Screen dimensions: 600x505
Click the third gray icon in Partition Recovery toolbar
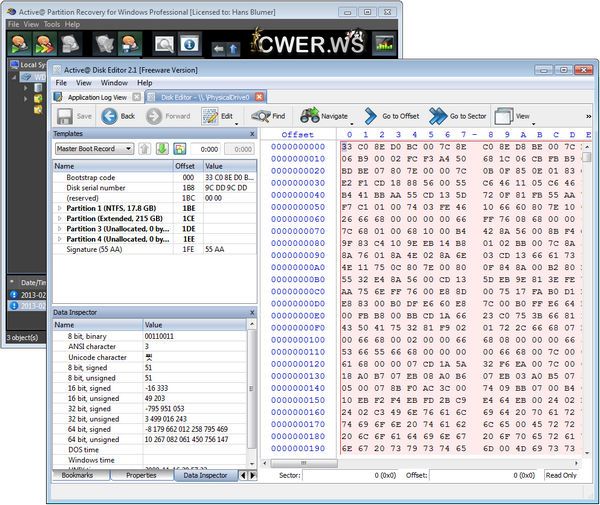click(x=70, y=44)
